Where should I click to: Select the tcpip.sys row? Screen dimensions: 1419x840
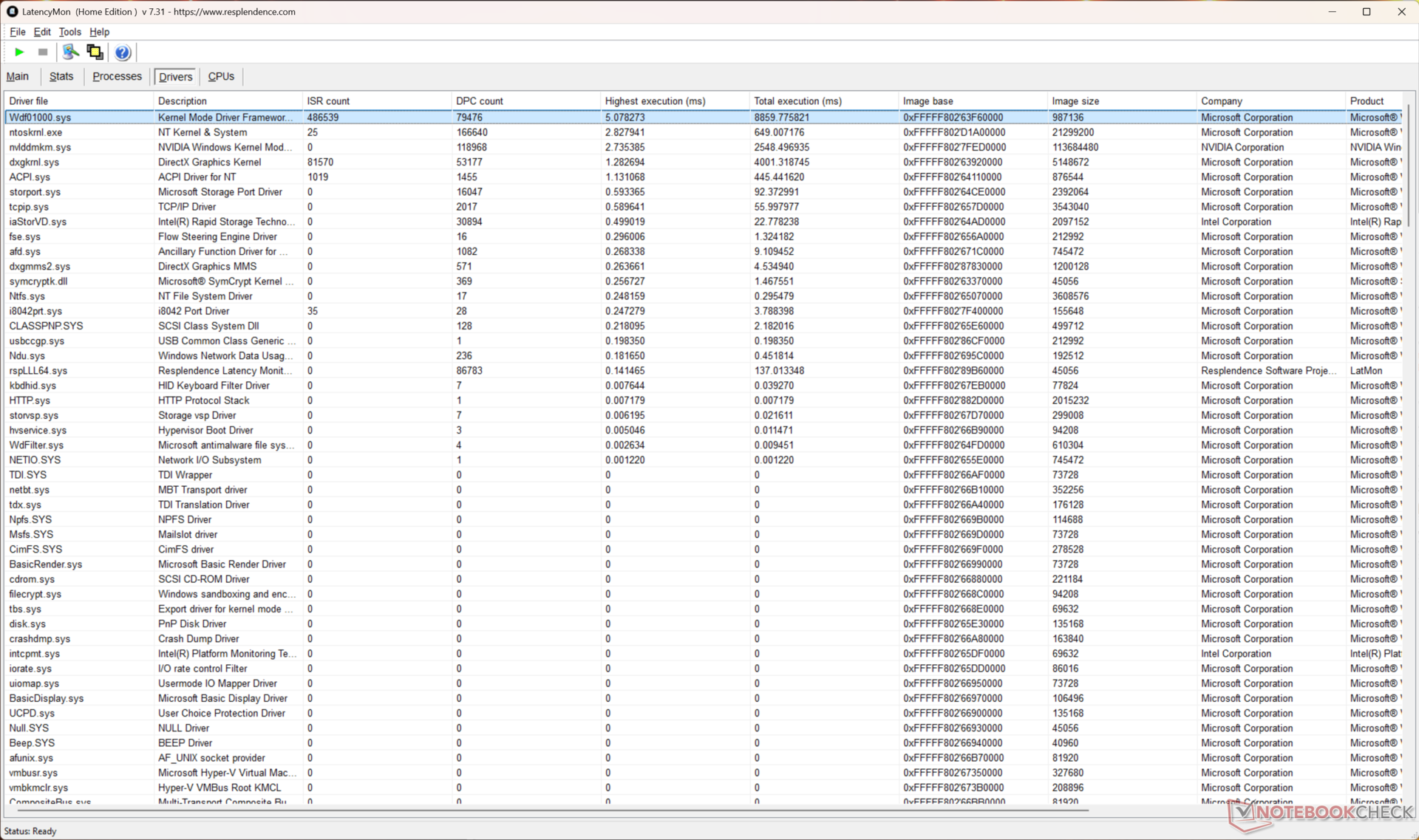(704, 207)
